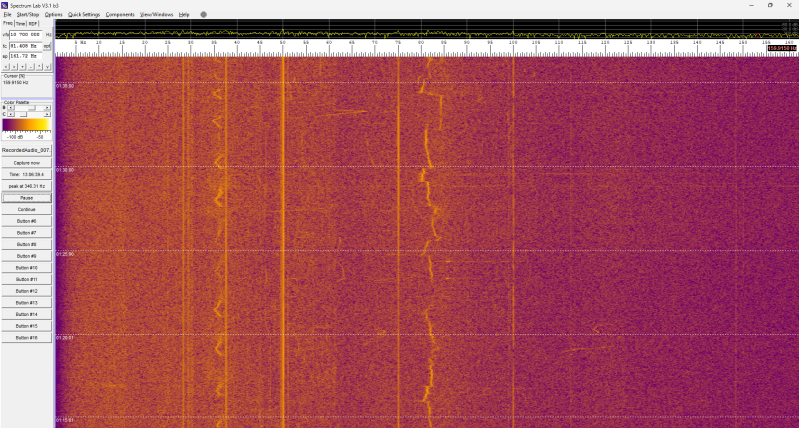The width and height of the screenshot is (799, 428).
Task: Click the down 'v' frequency button
Action: point(47,67)
